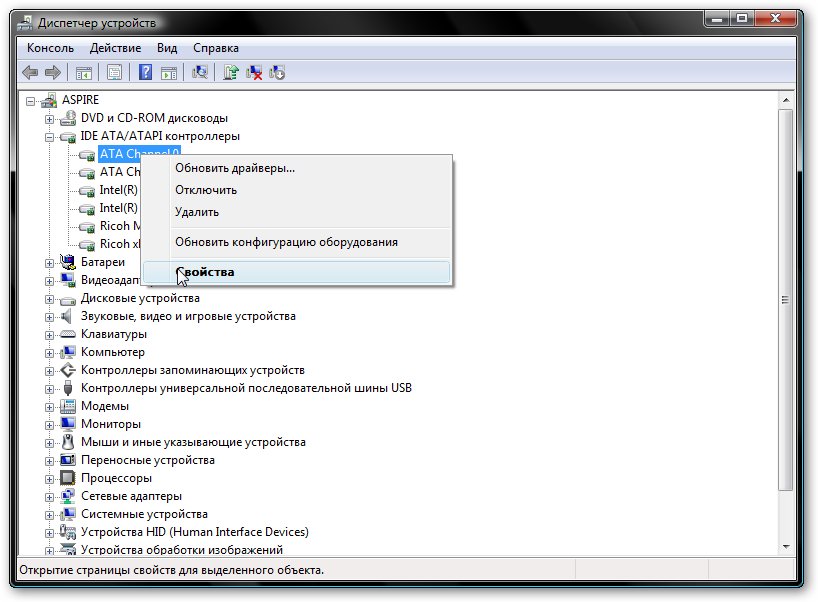The width and height of the screenshot is (818, 602).
Task: Minimize the Диспетчер устройств window
Action: tap(717, 19)
